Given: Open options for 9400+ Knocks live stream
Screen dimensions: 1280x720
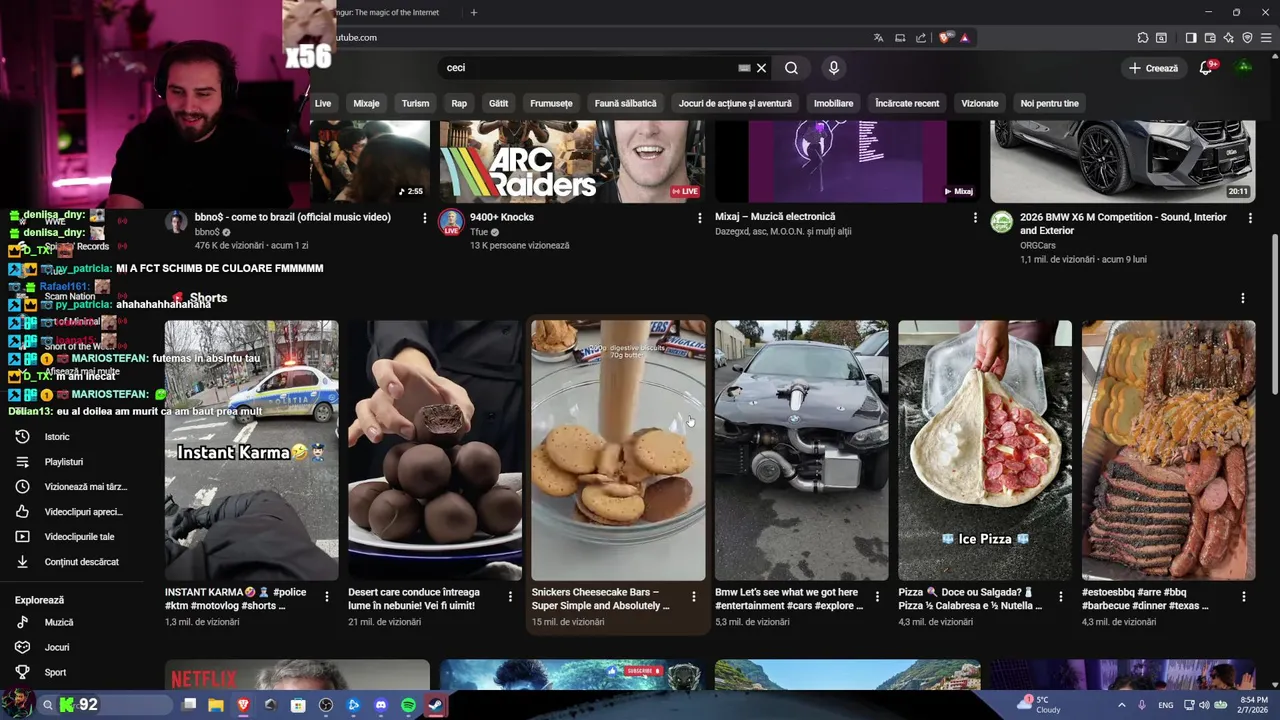Looking at the screenshot, I should tap(699, 218).
